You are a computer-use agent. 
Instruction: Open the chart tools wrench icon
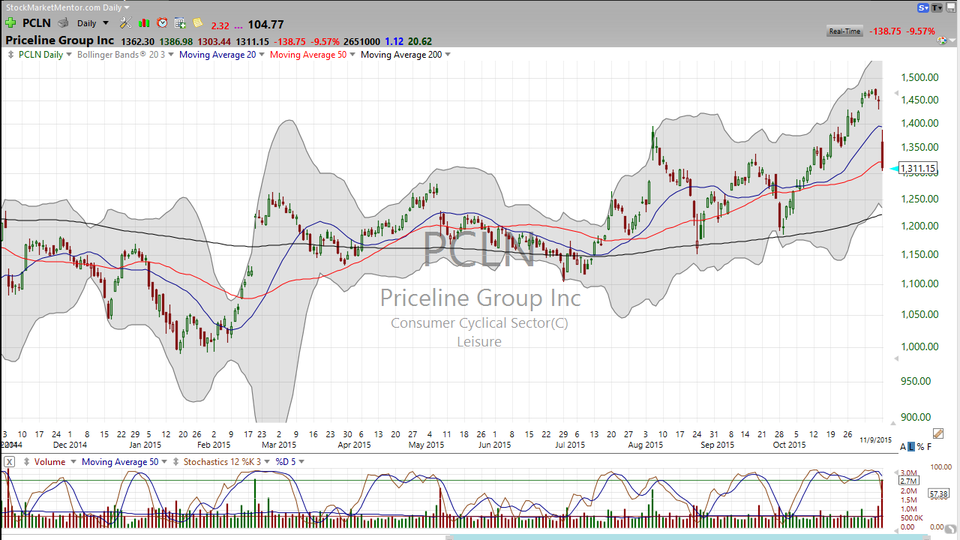pos(125,23)
